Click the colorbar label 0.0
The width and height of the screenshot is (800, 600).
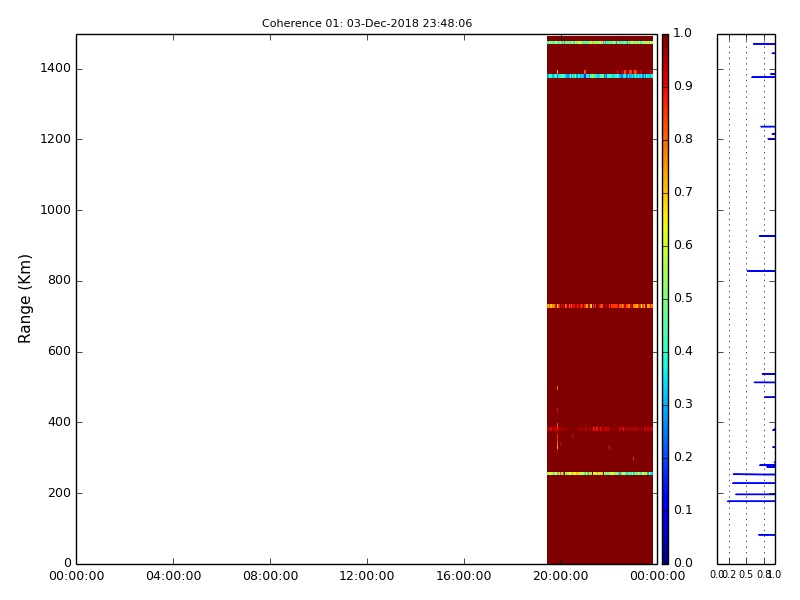[683, 563]
